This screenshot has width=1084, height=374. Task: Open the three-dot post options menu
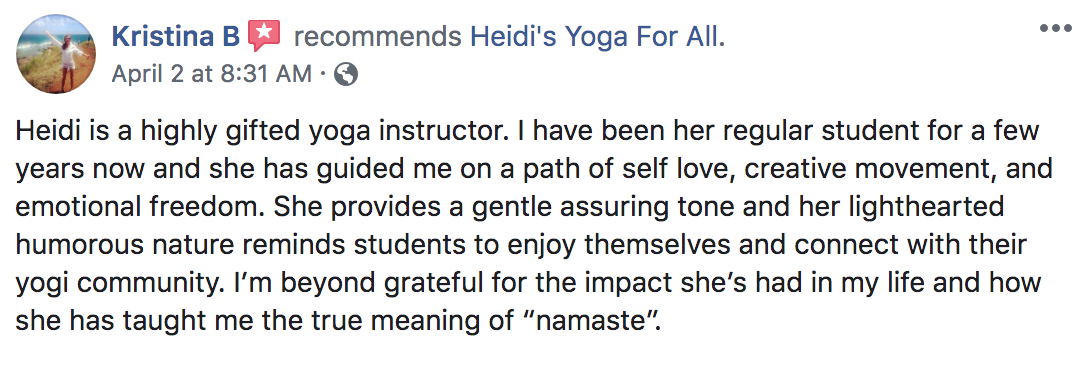tap(1055, 28)
